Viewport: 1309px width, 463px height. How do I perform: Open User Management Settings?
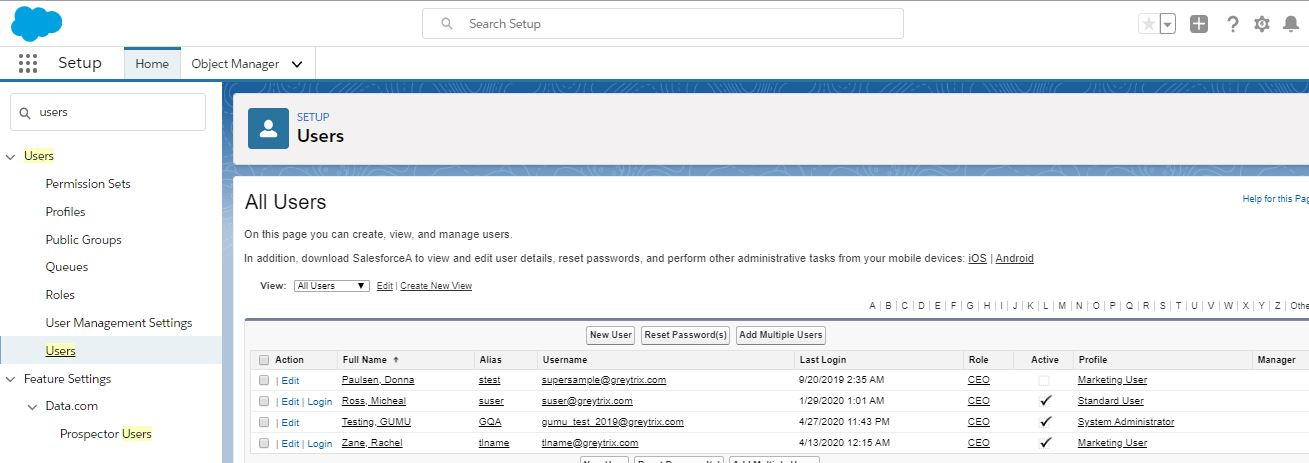(119, 323)
